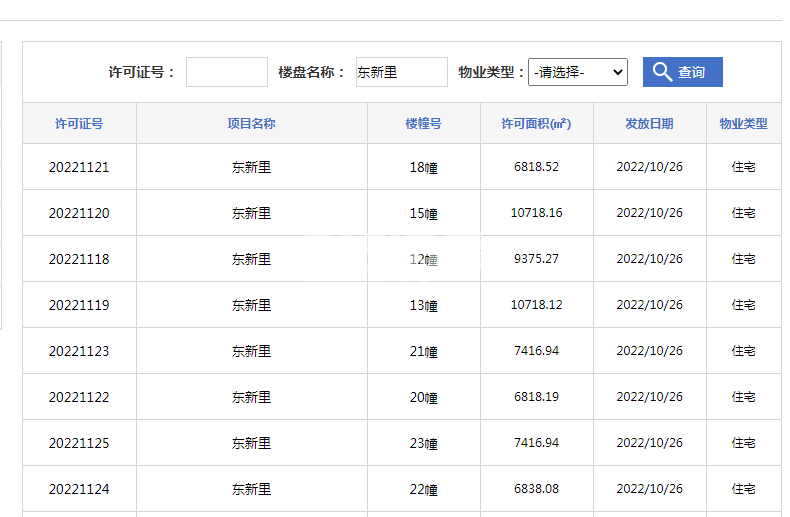The image size is (790, 517).
Task: Click date 2022/10/26 in row 20221124
Action: point(649,489)
